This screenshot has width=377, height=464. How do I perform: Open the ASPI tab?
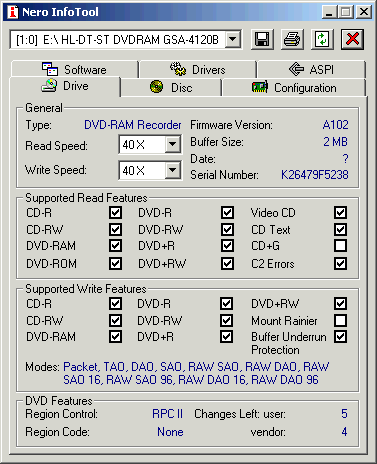pyautogui.click(x=311, y=69)
